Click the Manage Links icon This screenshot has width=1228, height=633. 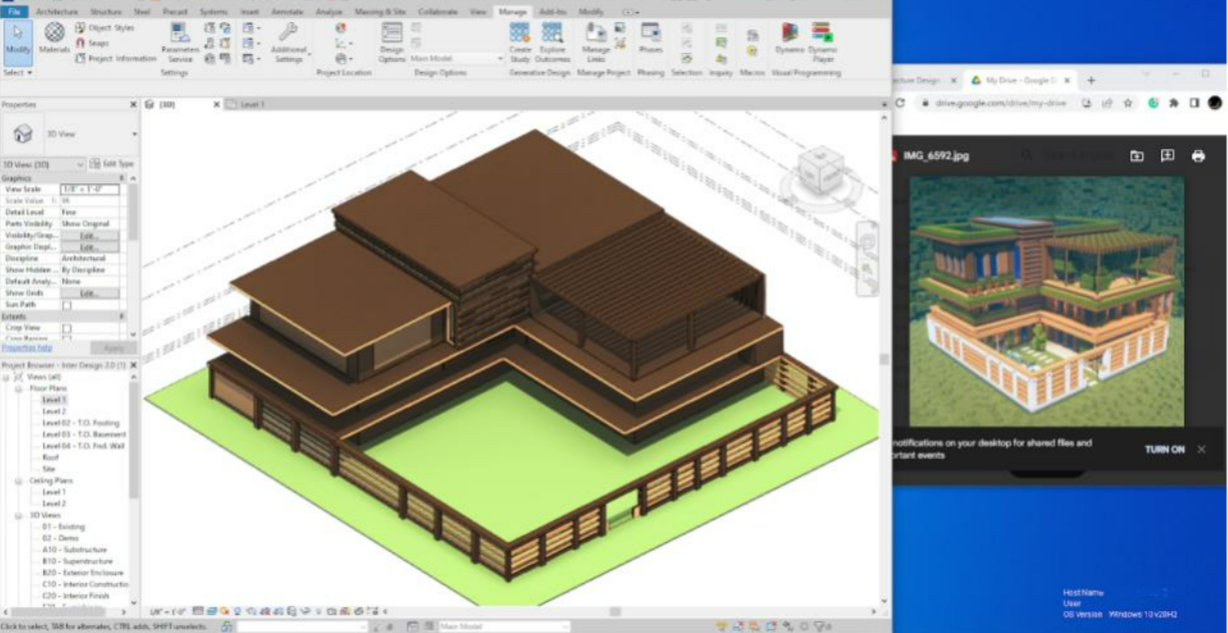tap(596, 41)
